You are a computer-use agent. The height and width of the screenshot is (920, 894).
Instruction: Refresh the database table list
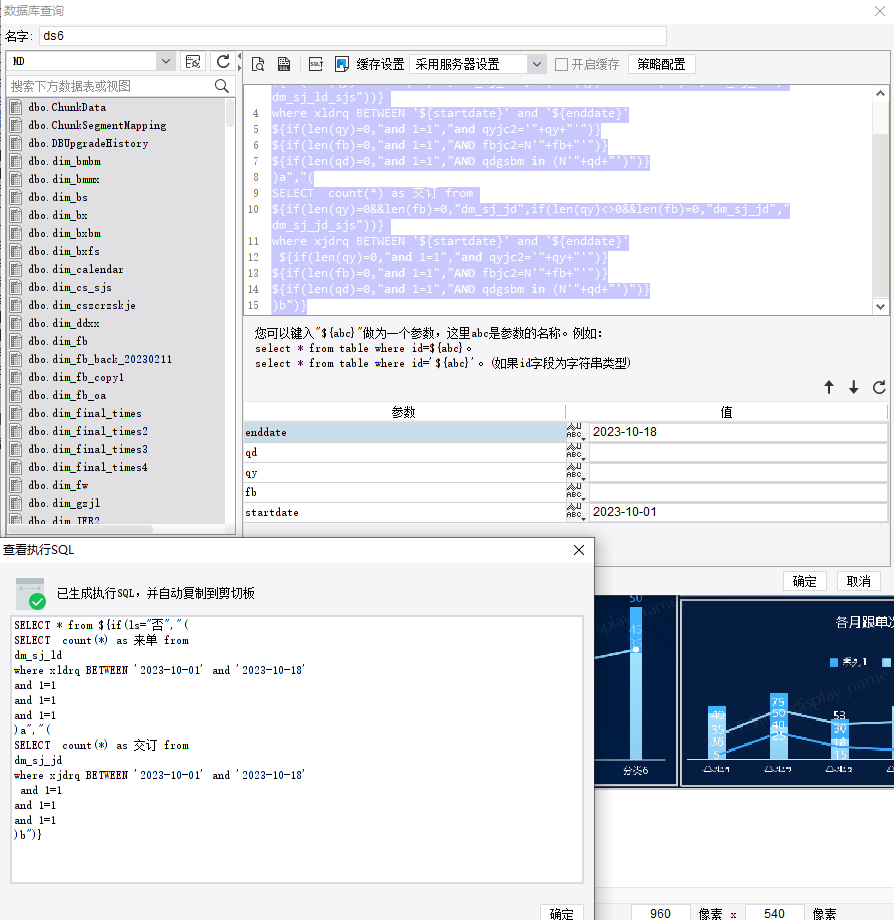click(223, 62)
